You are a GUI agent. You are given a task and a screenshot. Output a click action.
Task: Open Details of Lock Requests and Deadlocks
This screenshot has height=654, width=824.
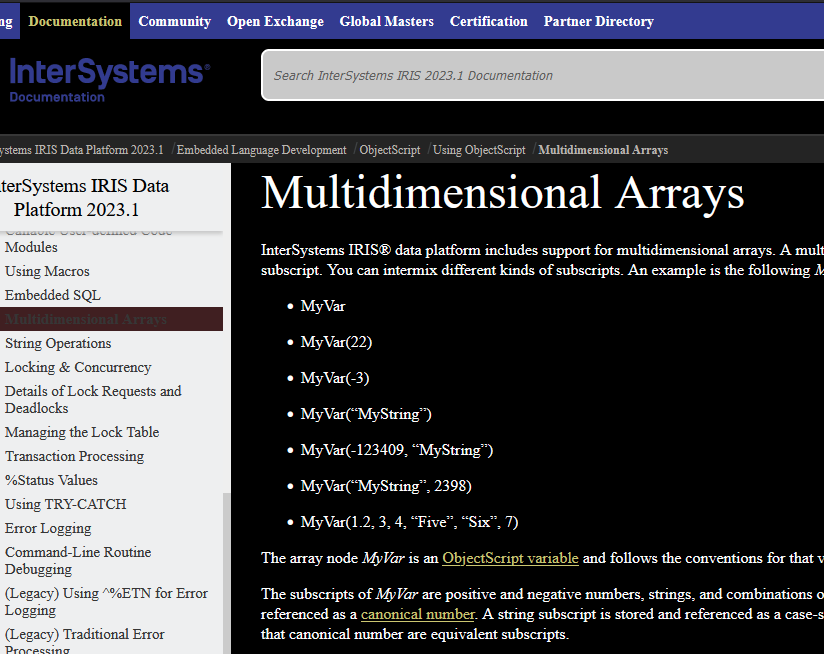pyautogui.click(x=93, y=400)
